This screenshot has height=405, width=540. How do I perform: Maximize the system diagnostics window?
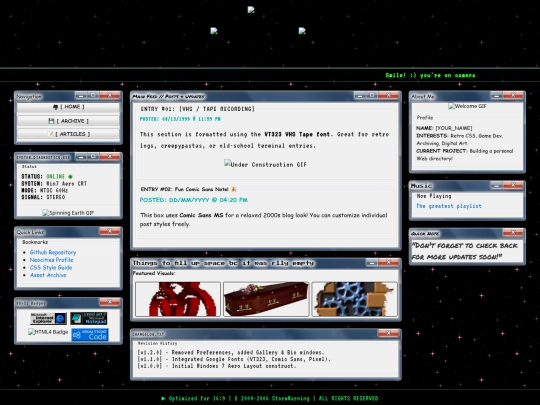click(x=93, y=157)
